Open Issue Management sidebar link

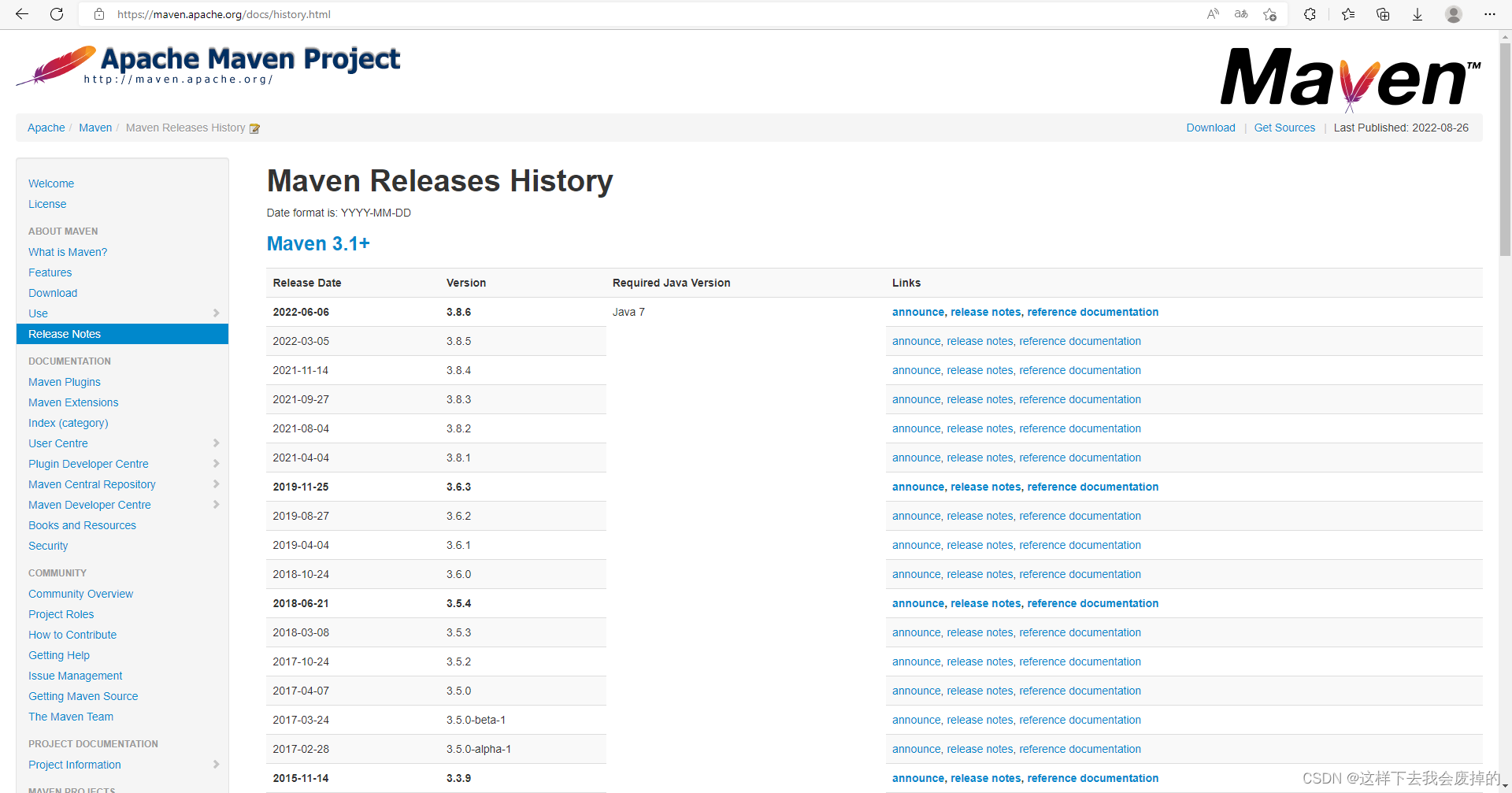coord(75,676)
